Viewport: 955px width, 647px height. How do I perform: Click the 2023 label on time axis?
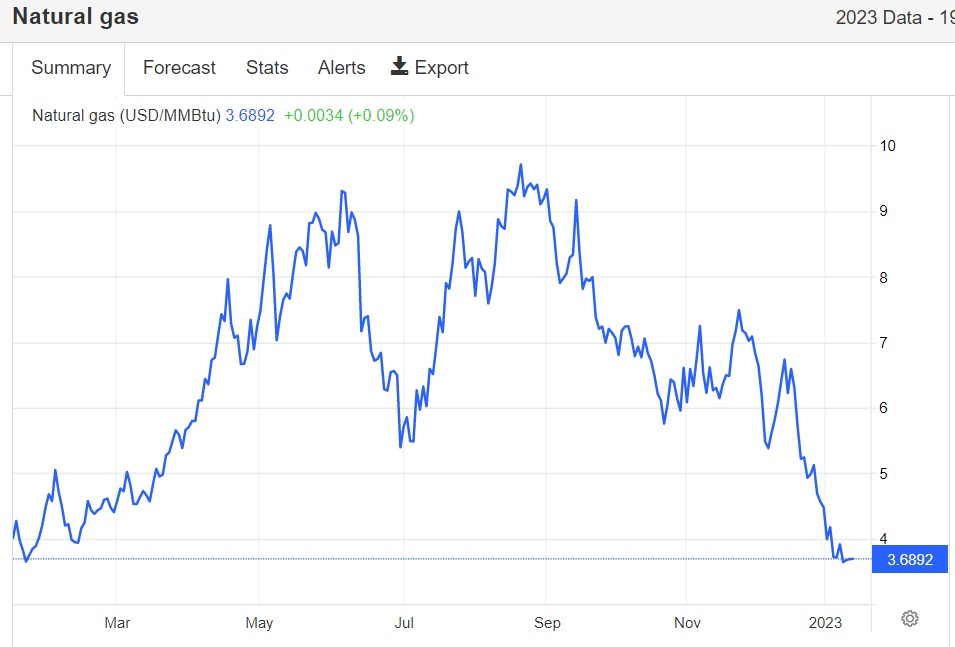click(x=827, y=623)
